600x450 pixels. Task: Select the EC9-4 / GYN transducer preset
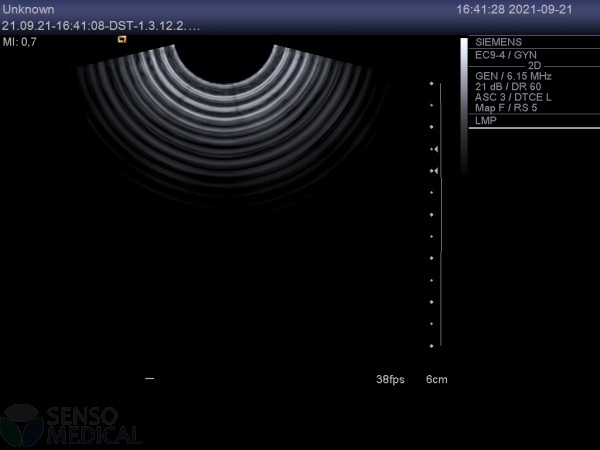506,55
